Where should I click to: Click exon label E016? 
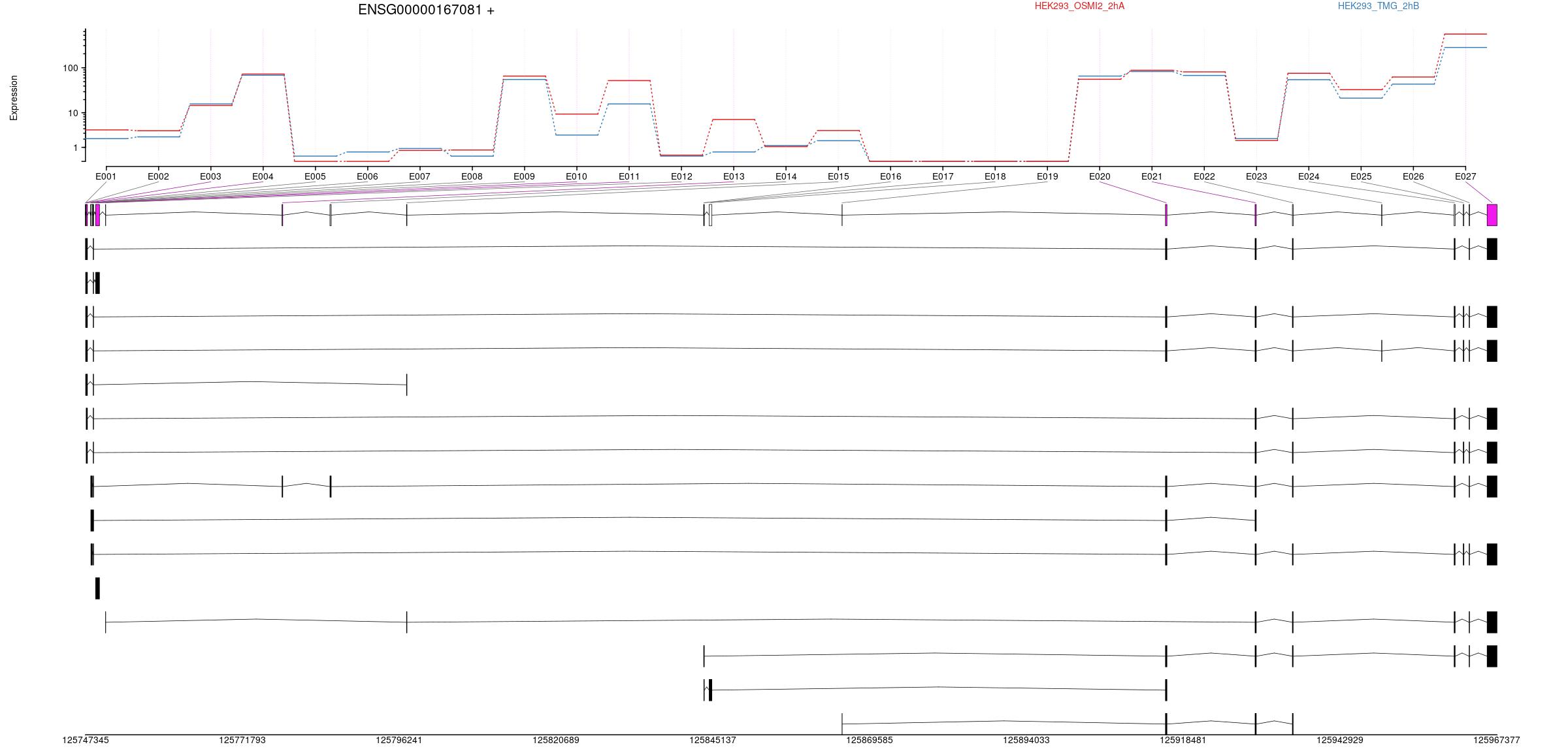pos(890,176)
